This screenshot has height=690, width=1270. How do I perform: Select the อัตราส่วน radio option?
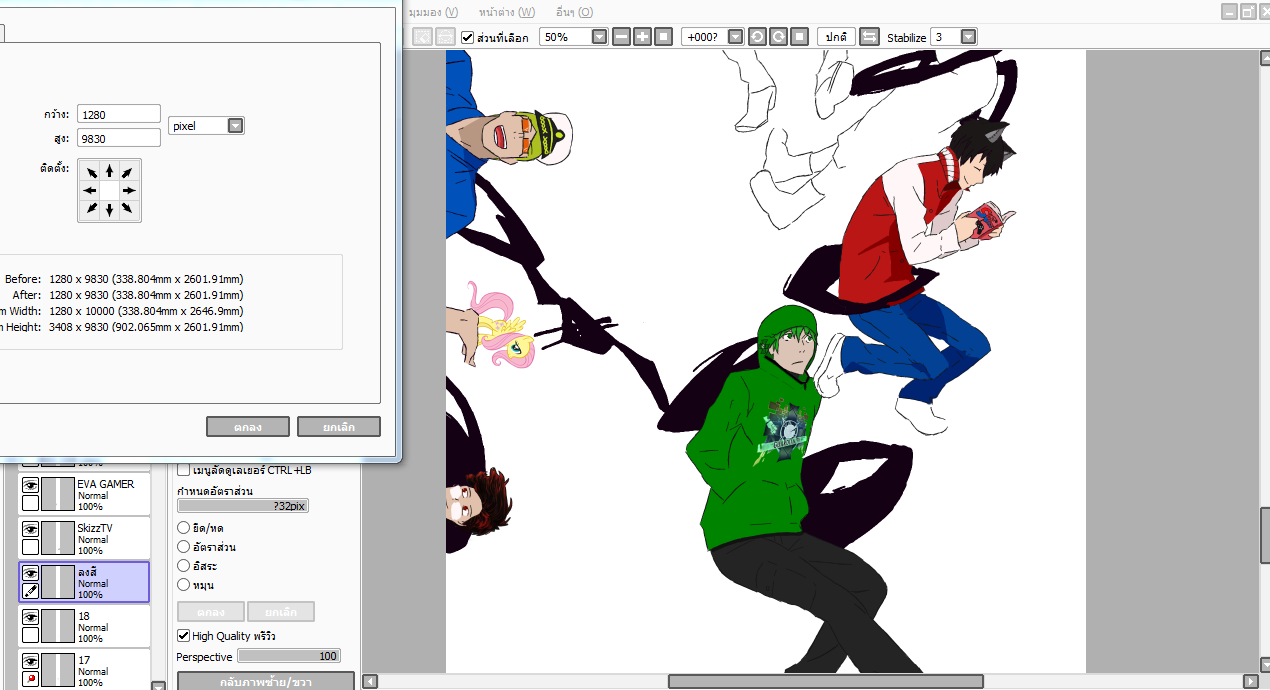(x=183, y=547)
